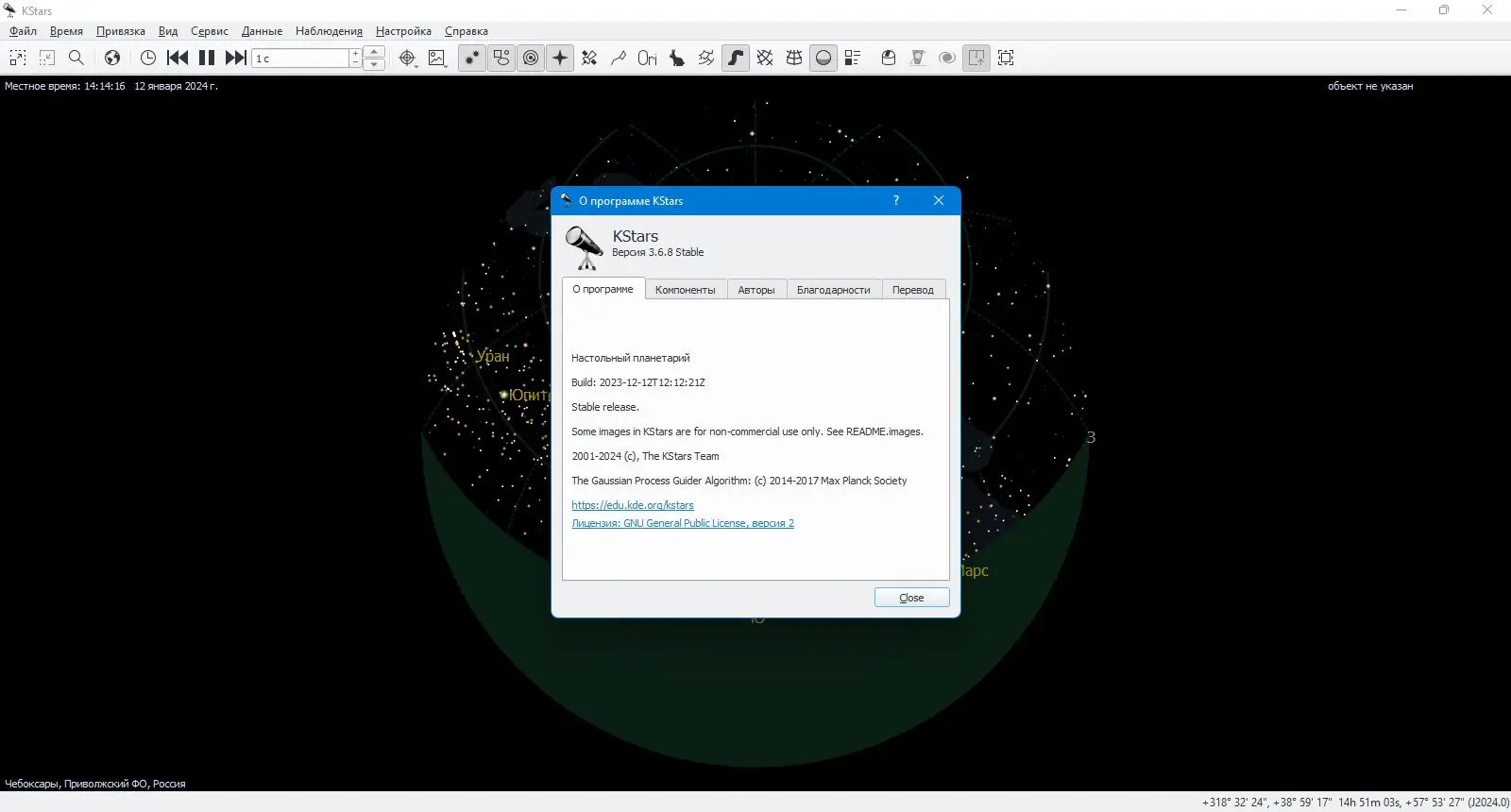Image resolution: width=1511 pixels, height=812 pixels.
Task: Open the GNU General Public License link
Action: (683, 523)
